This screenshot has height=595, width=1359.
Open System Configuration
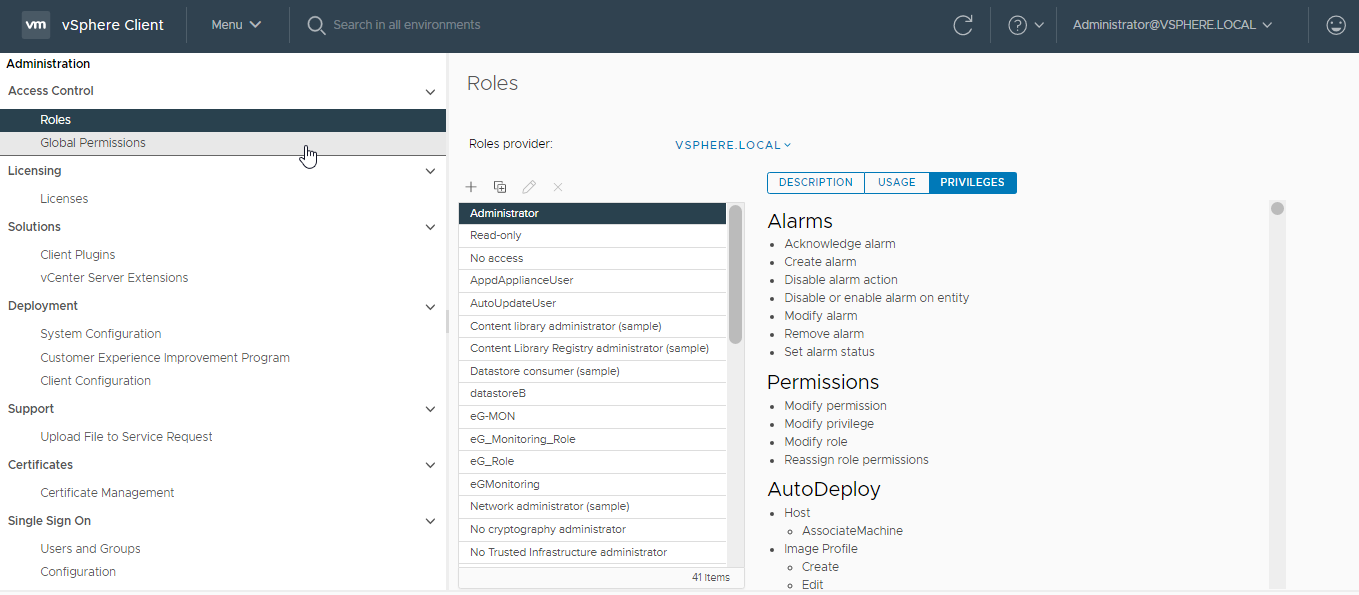[x=100, y=334]
